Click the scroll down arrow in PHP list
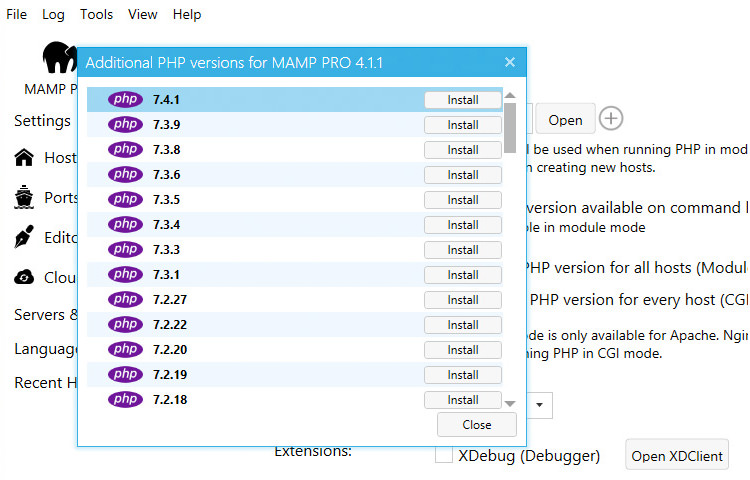Viewport: 750px width, 480px height. (x=510, y=404)
